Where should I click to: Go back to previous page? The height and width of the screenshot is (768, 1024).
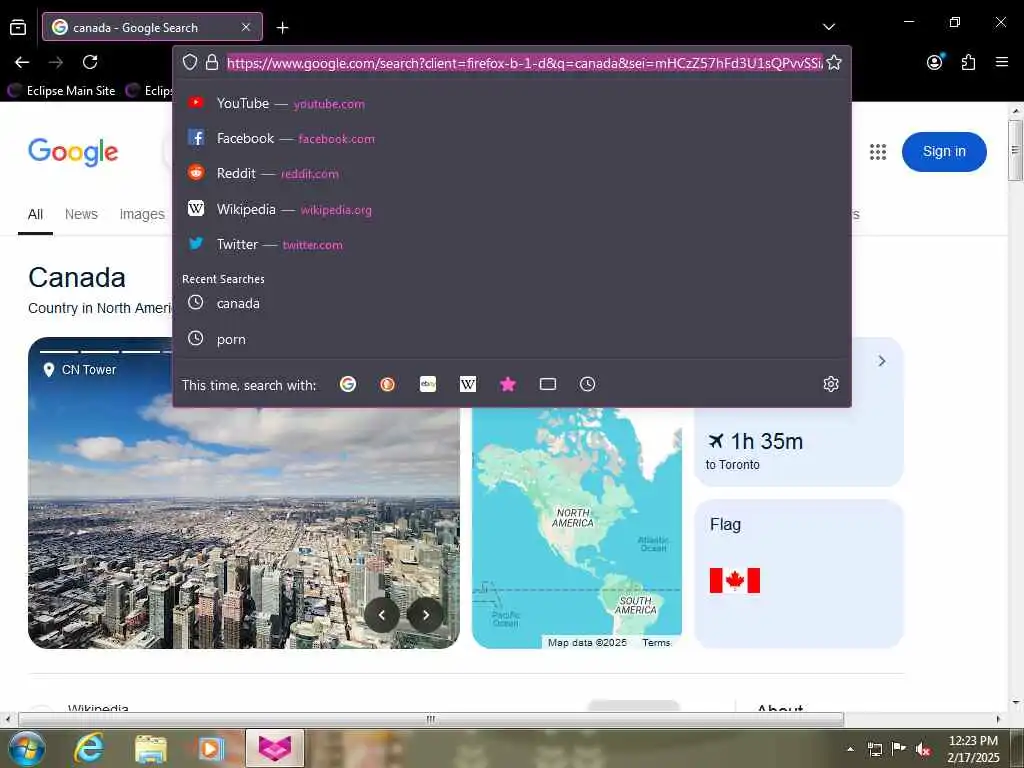coord(22,62)
